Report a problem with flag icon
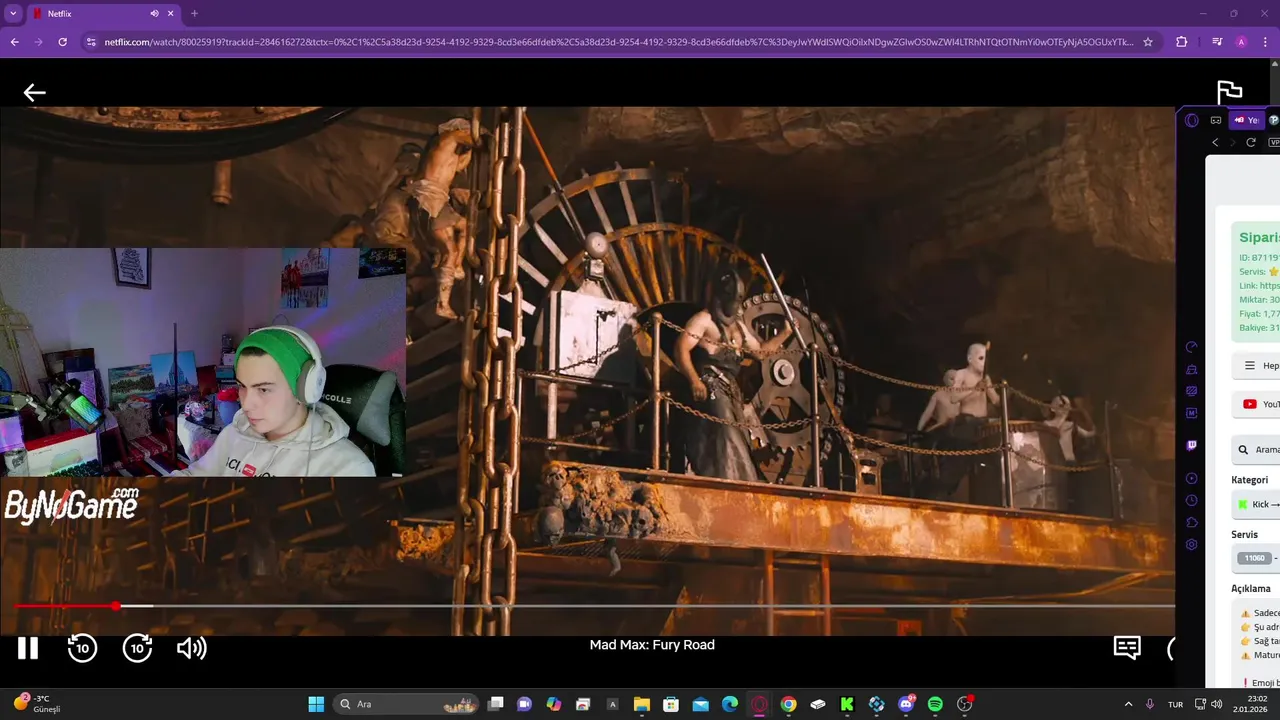 click(x=1229, y=93)
